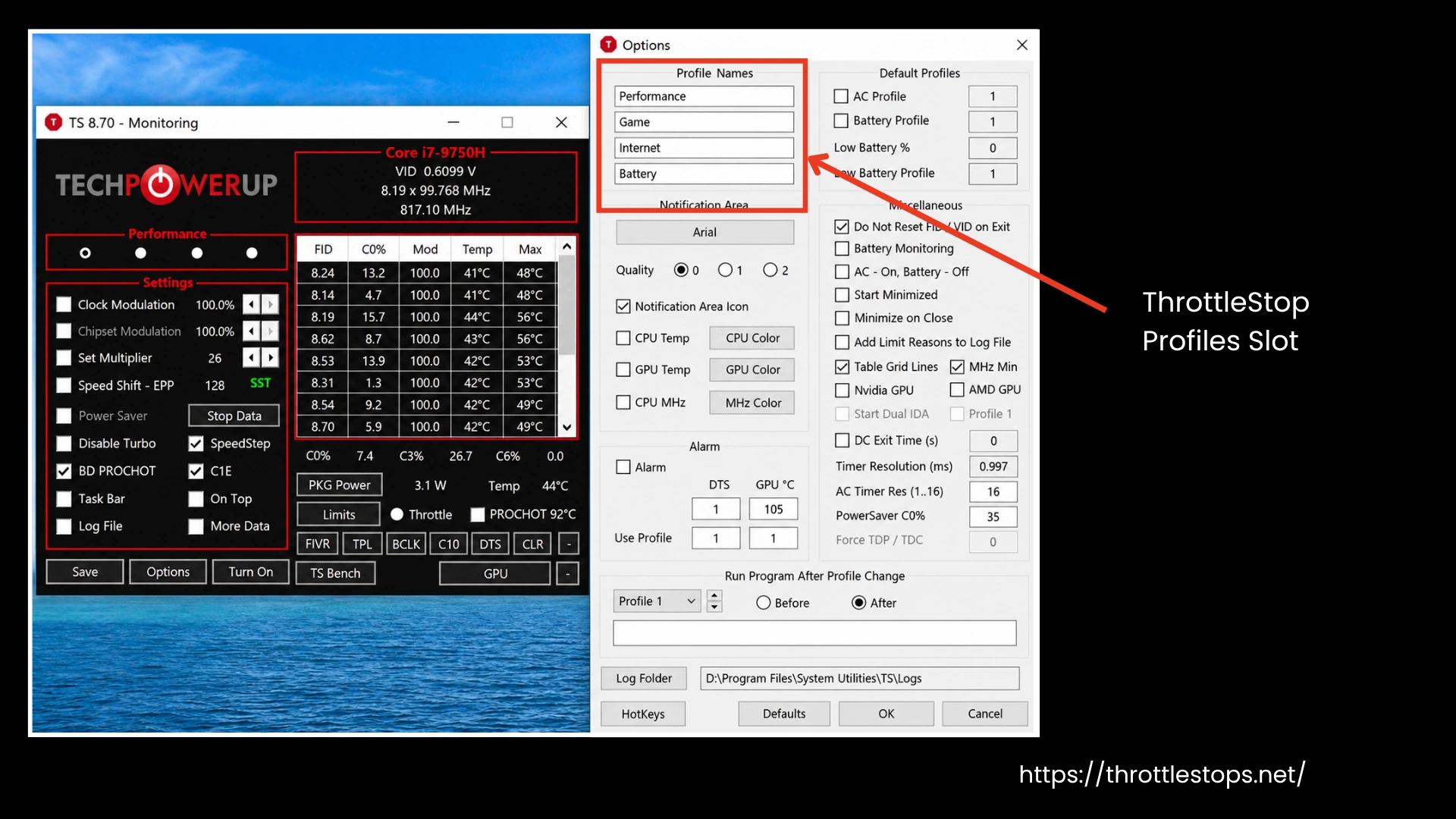The image size is (1456, 819).
Task: Click minus button next to CLR
Action: tap(569, 544)
